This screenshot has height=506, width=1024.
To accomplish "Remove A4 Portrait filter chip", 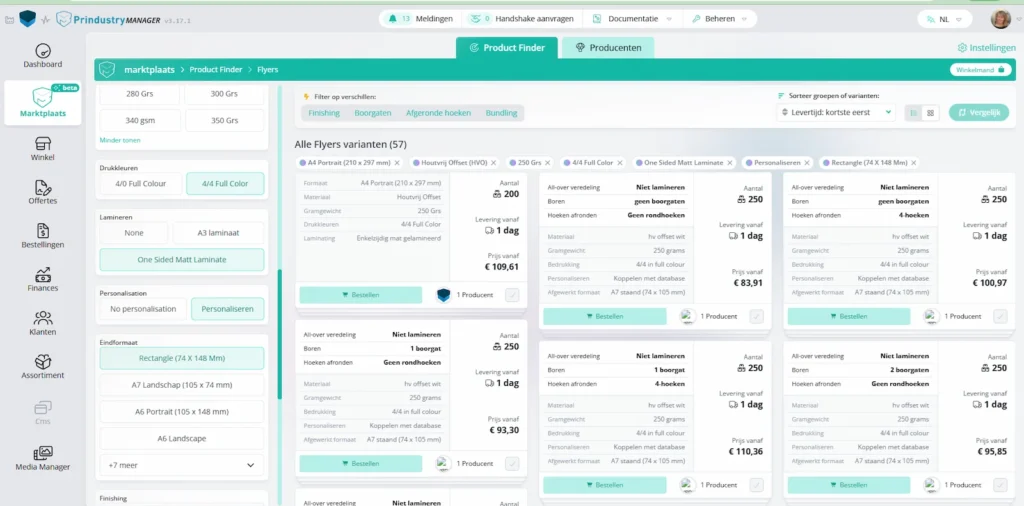I will [x=397, y=163].
